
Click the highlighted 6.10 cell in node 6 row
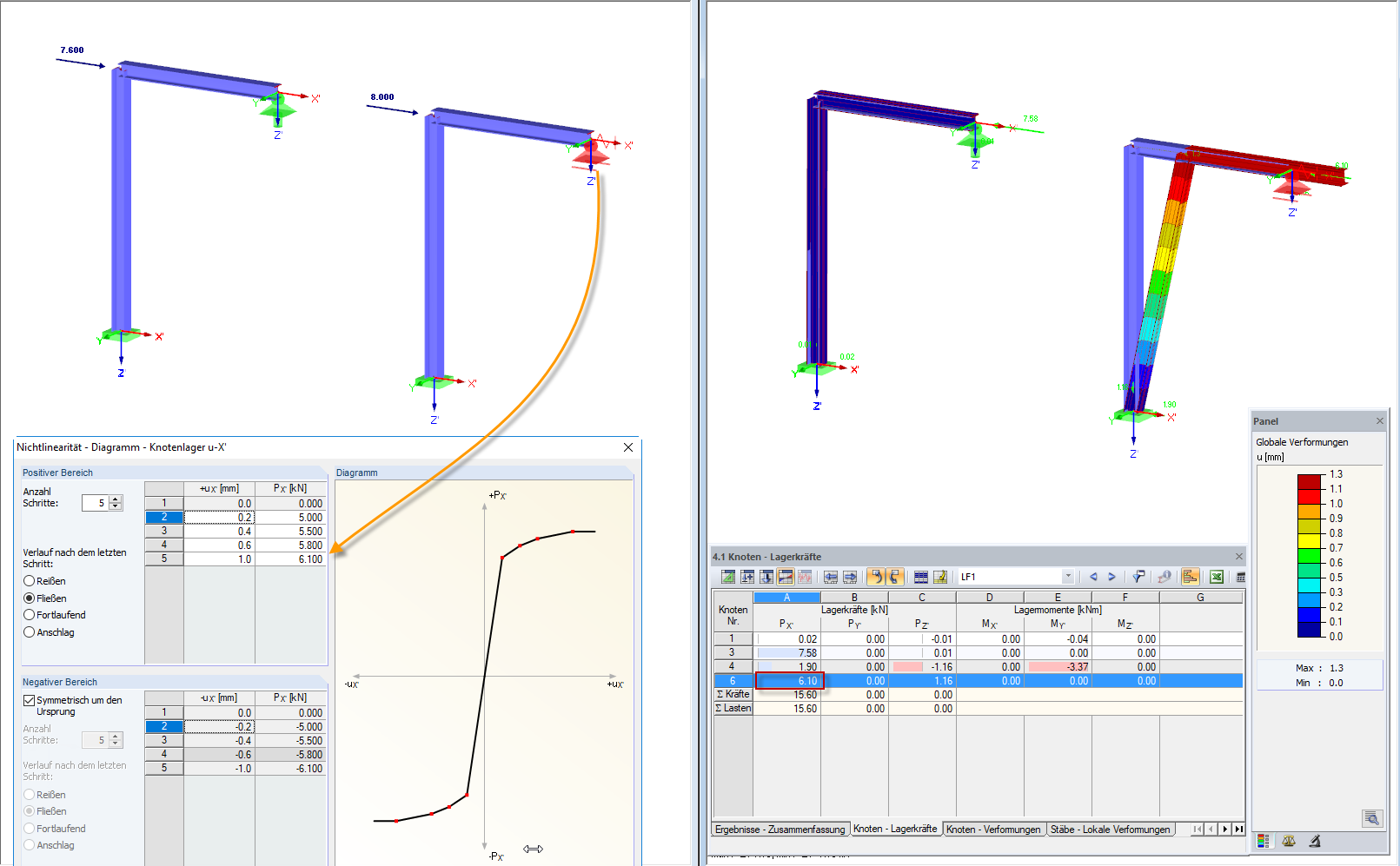pyautogui.click(x=787, y=681)
